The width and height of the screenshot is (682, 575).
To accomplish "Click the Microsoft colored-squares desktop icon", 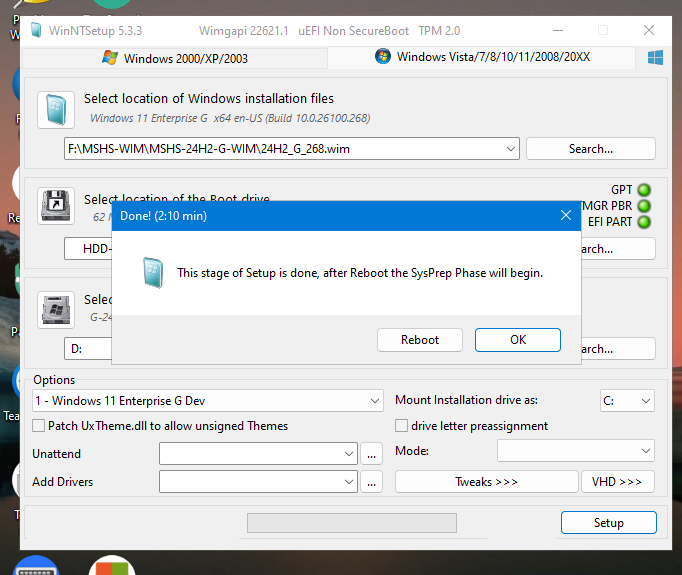I will [112, 565].
